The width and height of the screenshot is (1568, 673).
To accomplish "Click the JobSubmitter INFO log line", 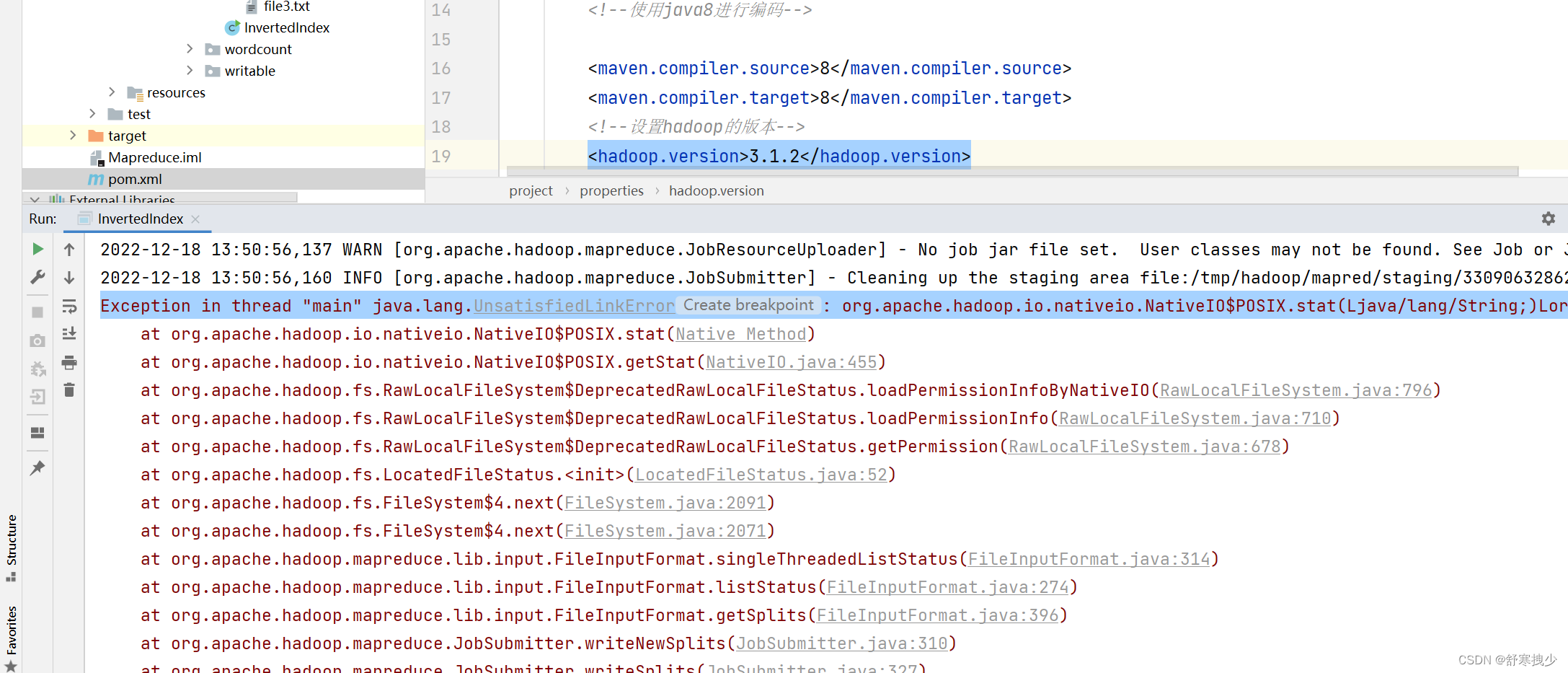I will pyautogui.click(x=833, y=278).
